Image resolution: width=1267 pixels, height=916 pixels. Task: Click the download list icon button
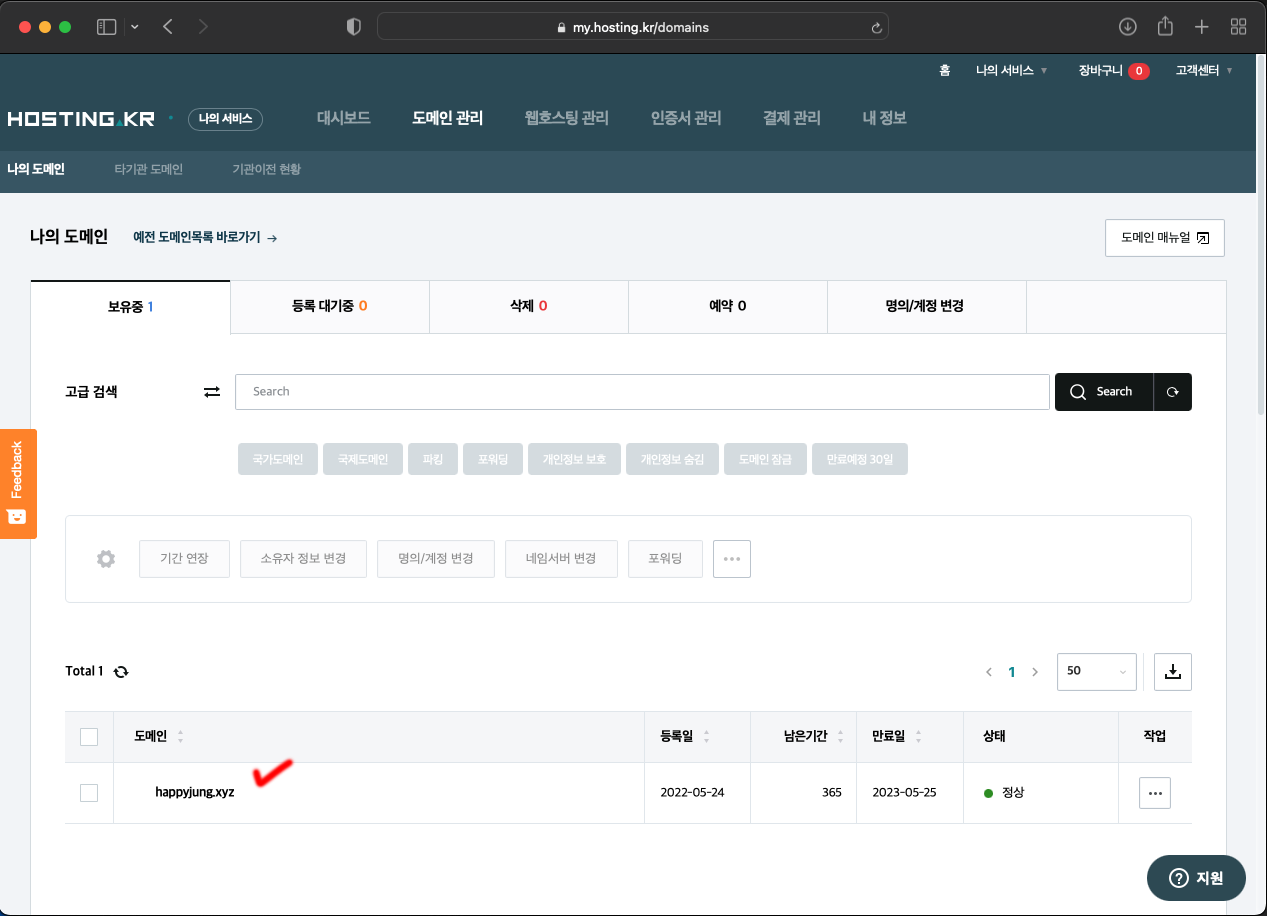tap(1172, 672)
